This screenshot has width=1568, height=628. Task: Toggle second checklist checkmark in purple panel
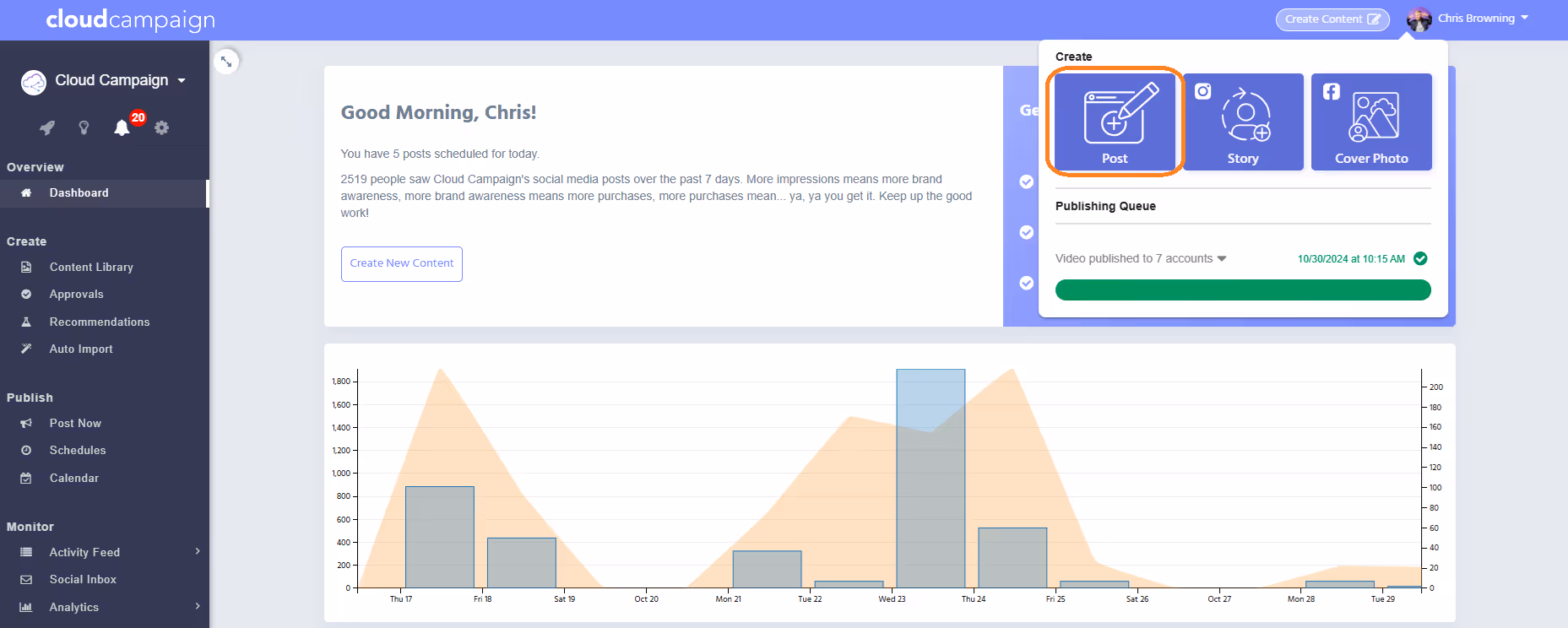coord(1027,232)
